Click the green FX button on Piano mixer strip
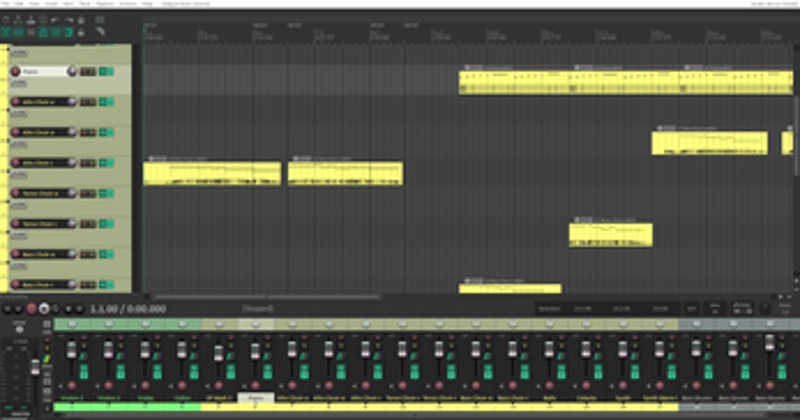This screenshot has width=800, height=420. pos(268,372)
